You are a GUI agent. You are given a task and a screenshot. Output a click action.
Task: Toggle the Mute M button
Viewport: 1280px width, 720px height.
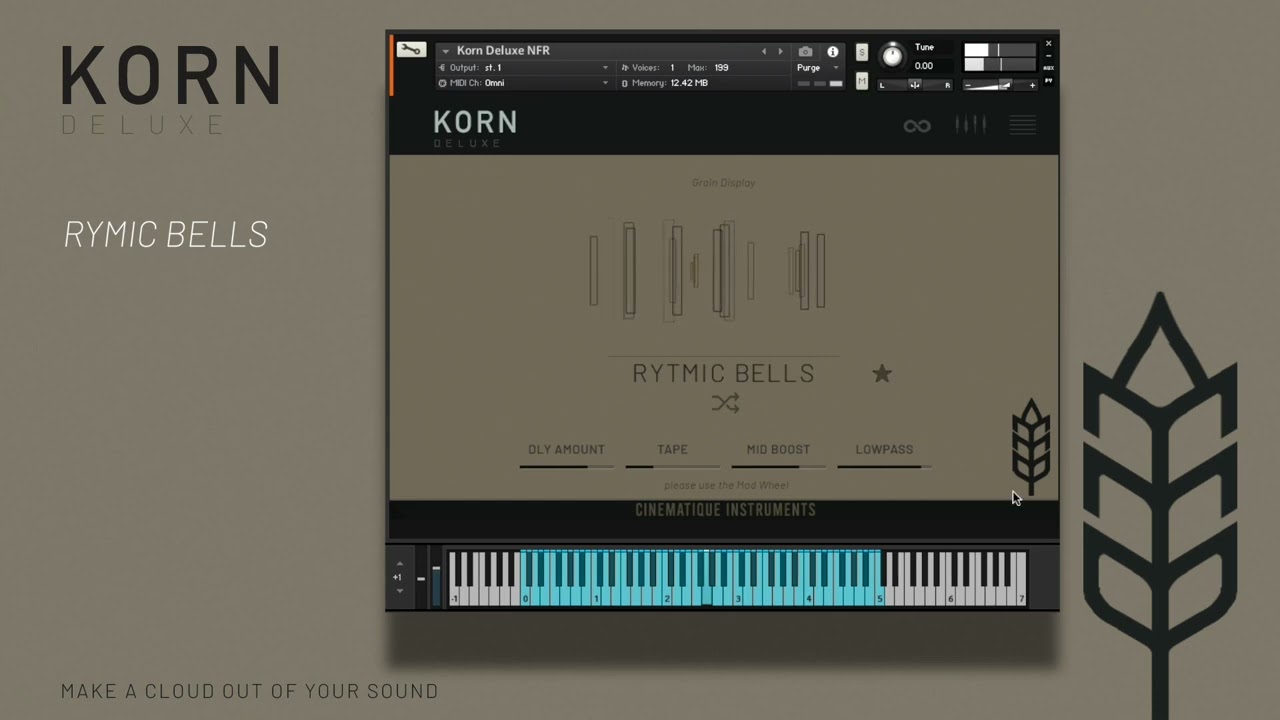click(861, 82)
